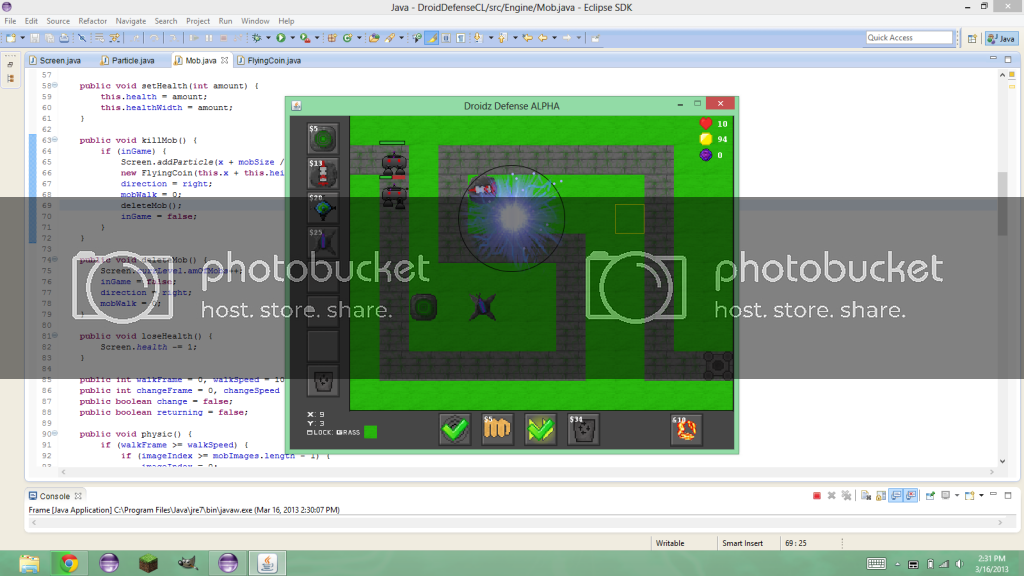The image size is (1024, 576).
Task: Select the $5 green tower in Droidz Defense
Action: click(x=323, y=138)
